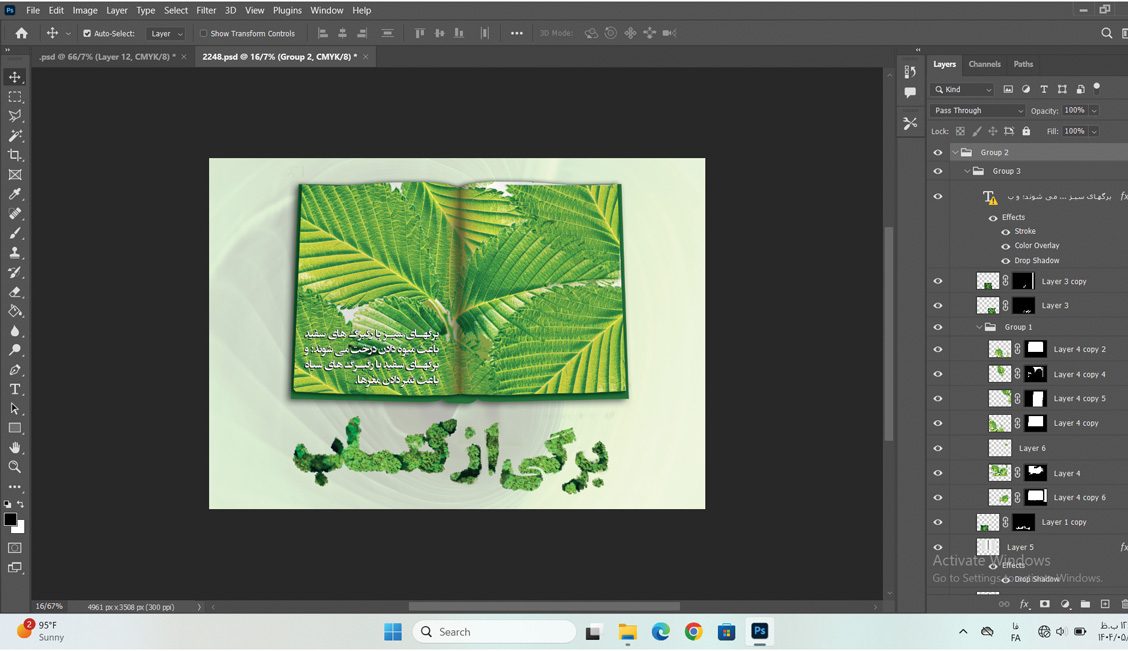Screen dimensions: 1128x651
Task: Toggle the Auto-Select checkbox
Action: click(87, 33)
